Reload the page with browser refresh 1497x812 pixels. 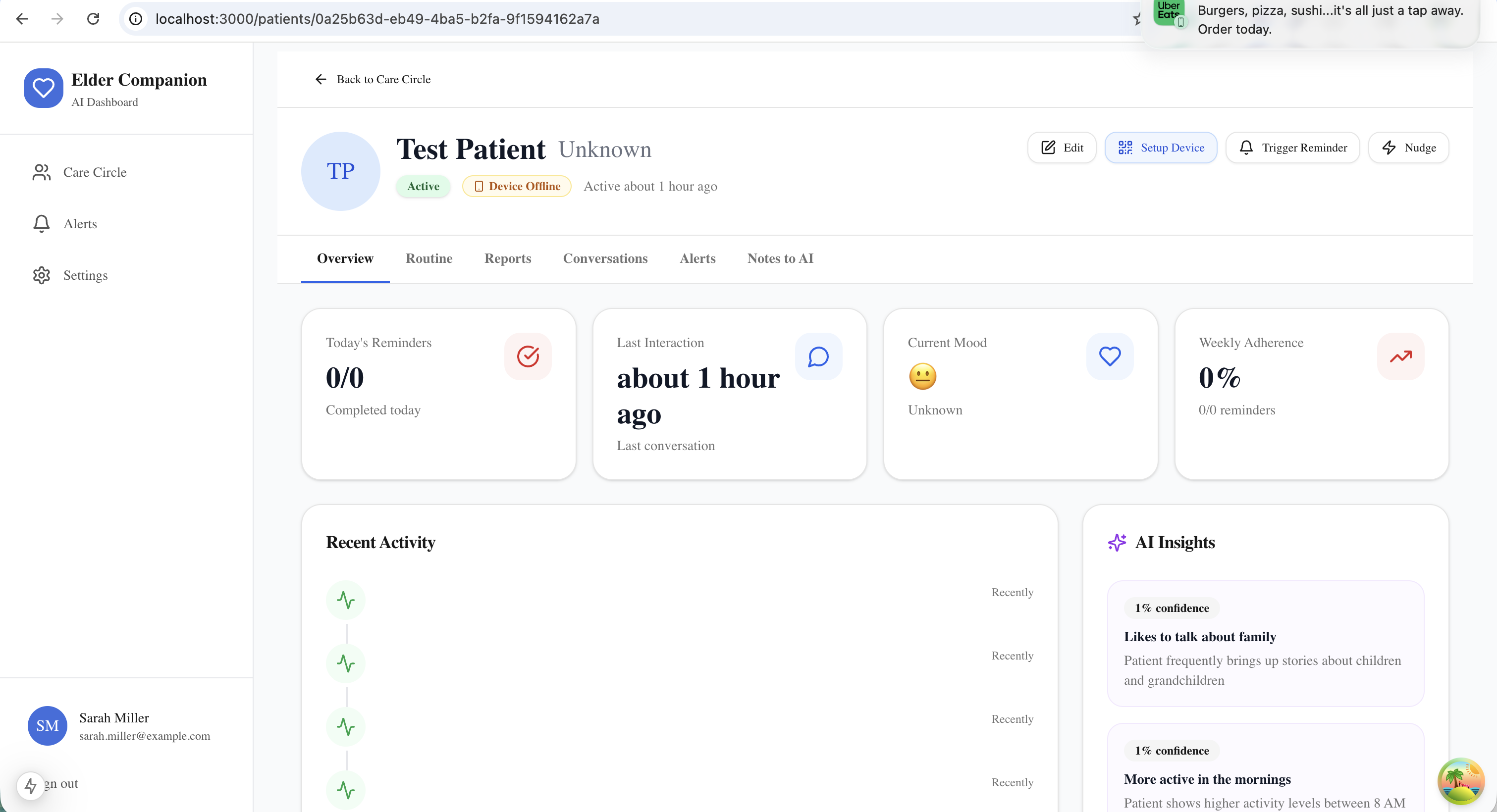pos(93,19)
